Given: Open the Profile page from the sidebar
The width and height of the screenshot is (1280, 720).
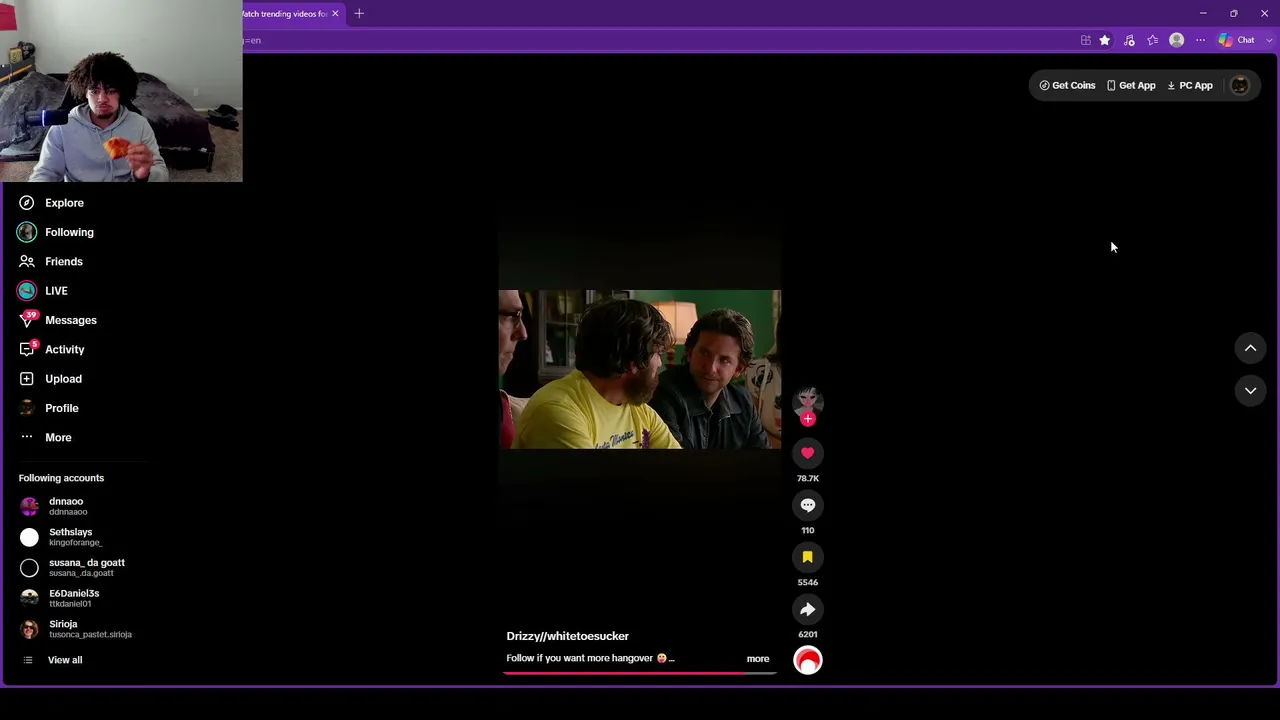Looking at the screenshot, I should click(x=48, y=408).
